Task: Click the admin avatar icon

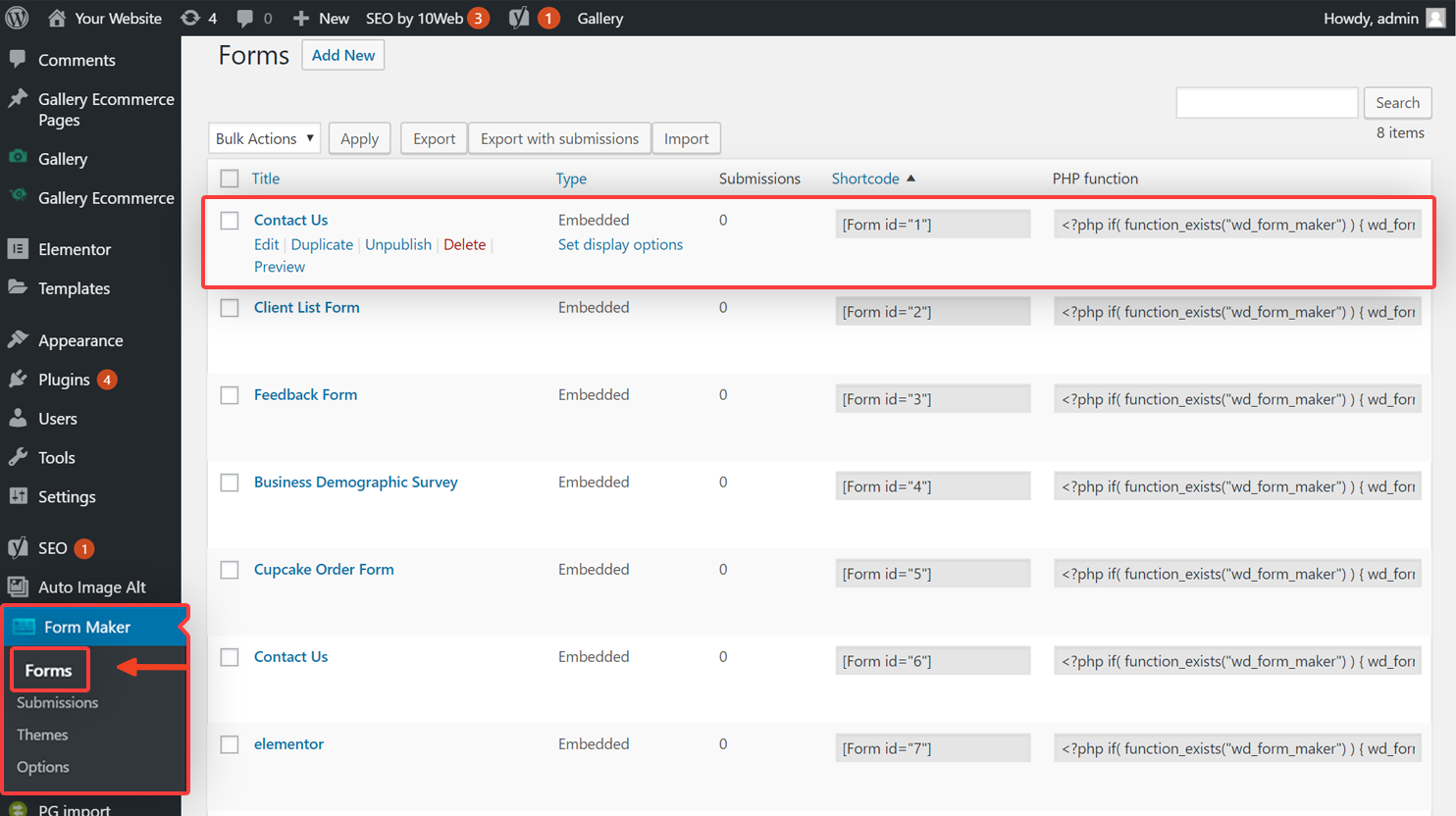Action: coord(1435,18)
